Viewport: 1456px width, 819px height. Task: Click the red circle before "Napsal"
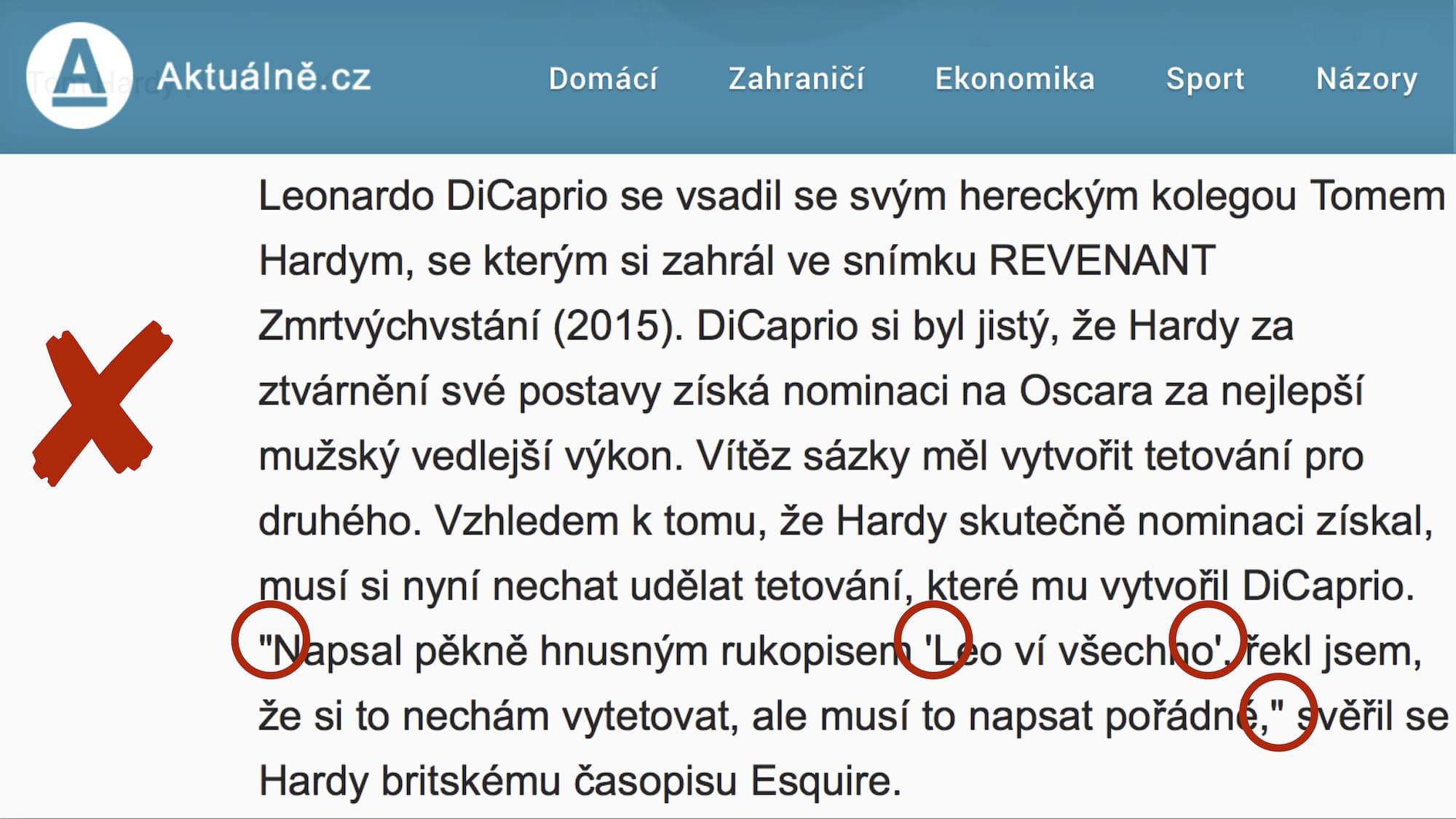pos(270,640)
